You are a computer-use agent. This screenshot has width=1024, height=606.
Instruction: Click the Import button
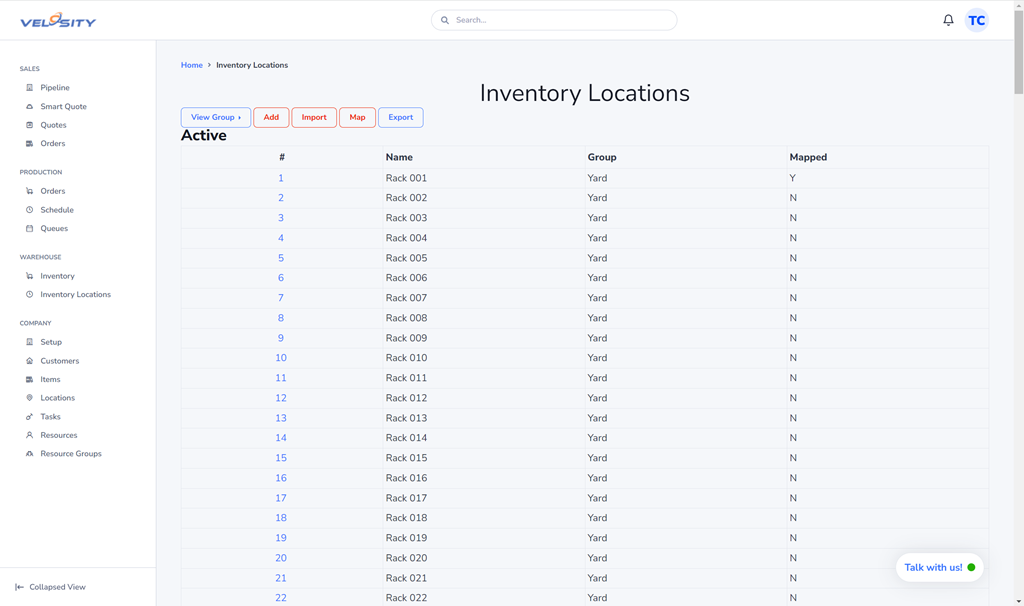[x=314, y=117]
